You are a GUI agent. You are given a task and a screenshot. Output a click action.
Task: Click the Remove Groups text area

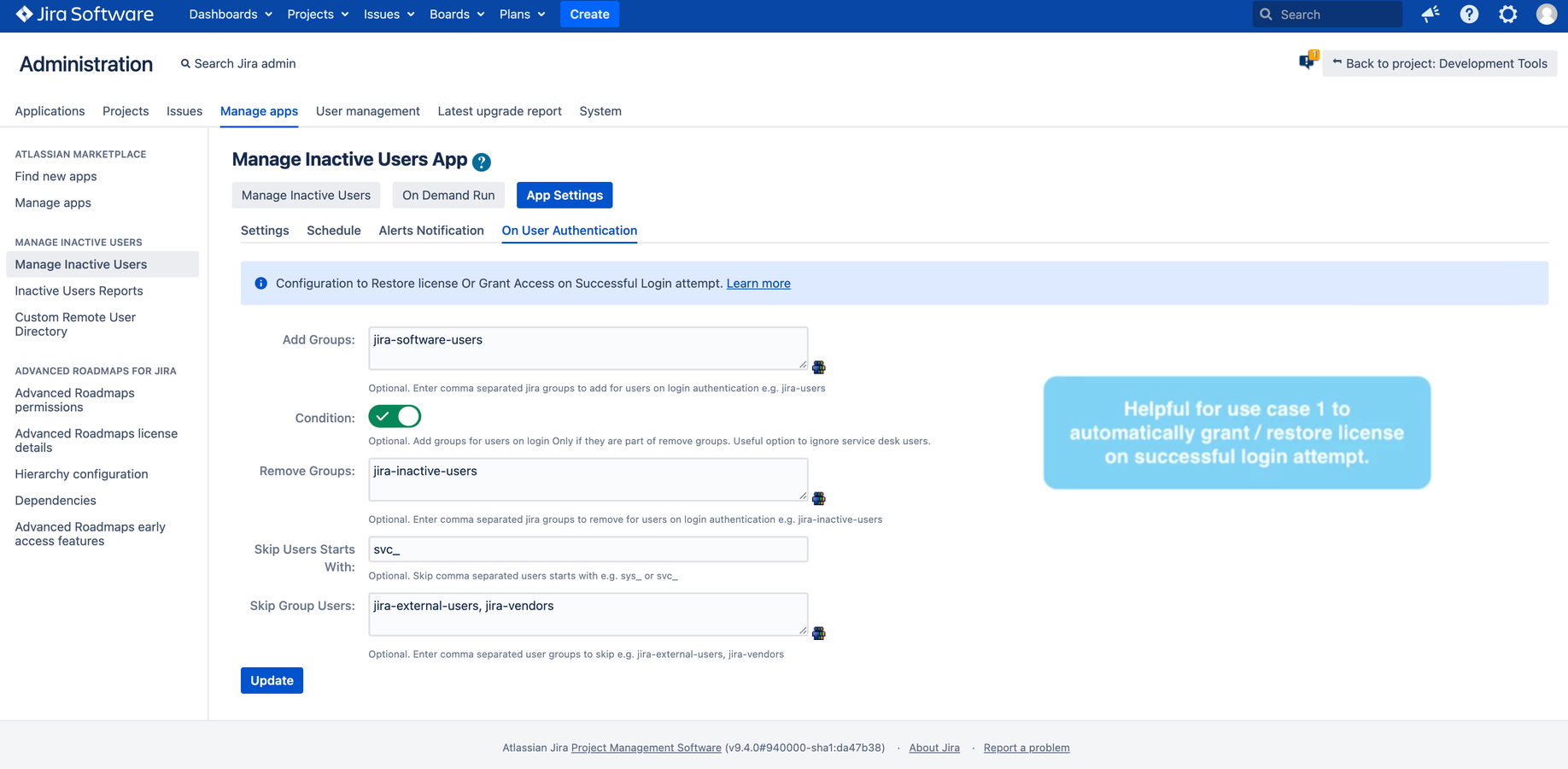click(x=588, y=479)
